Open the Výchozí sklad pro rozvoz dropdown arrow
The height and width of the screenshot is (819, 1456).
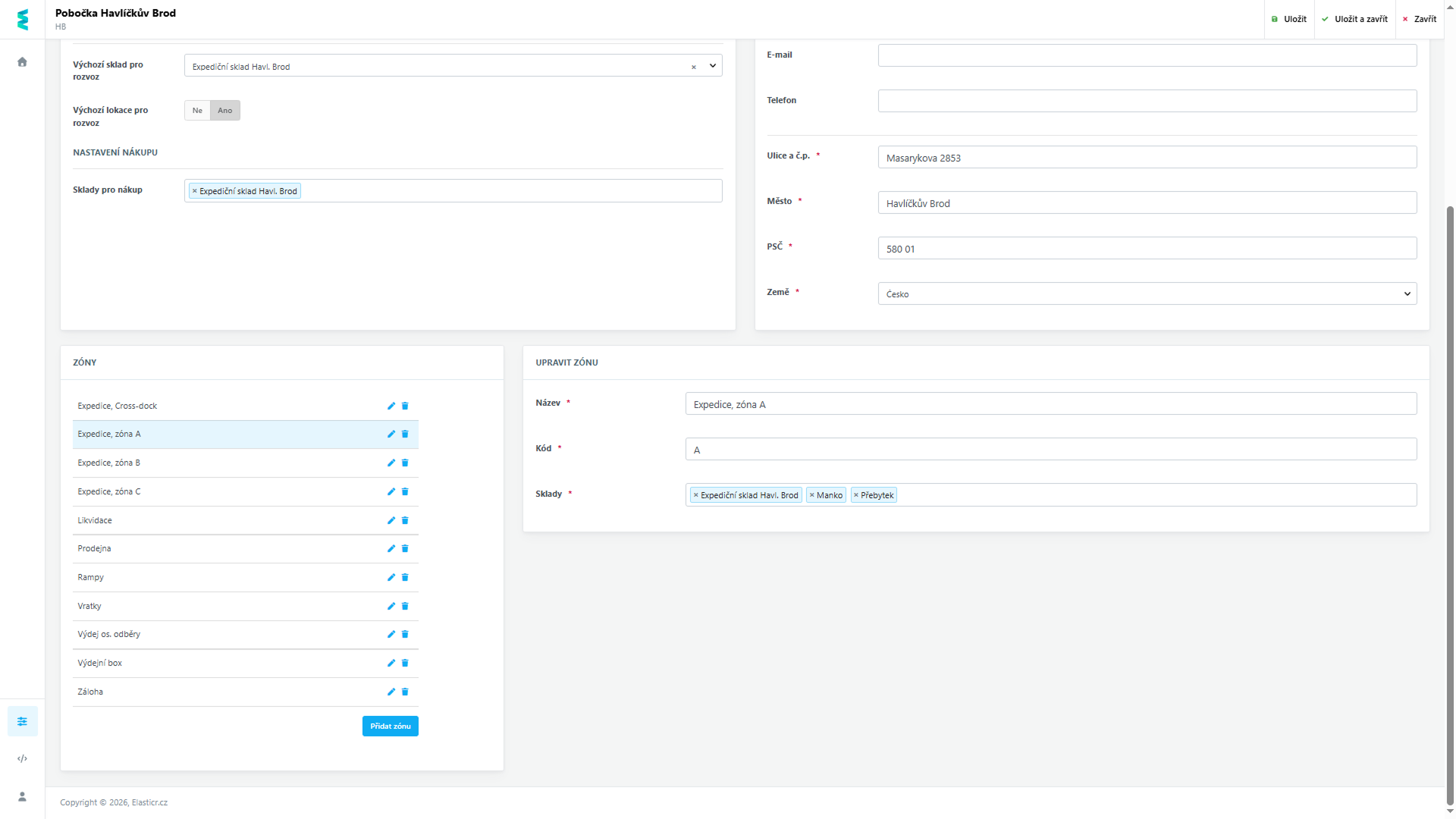[x=712, y=66]
